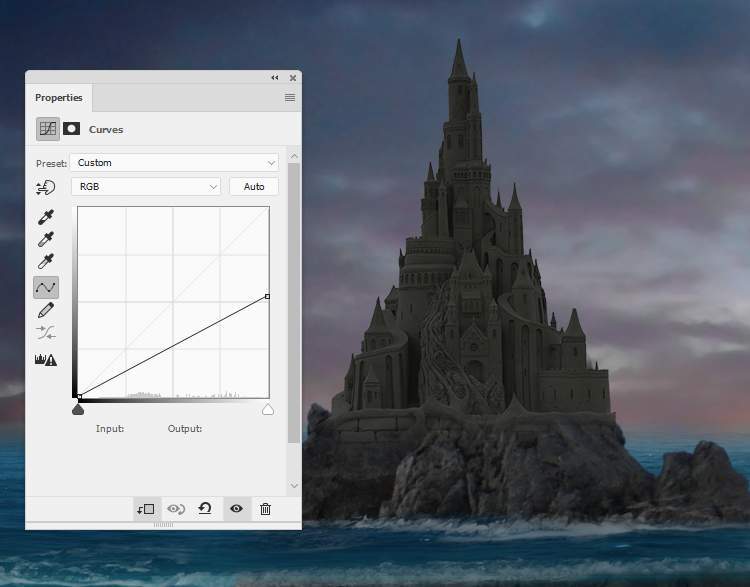Select edit points to modify curve tool
This screenshot has width=750, height=587.
[46, 288]
